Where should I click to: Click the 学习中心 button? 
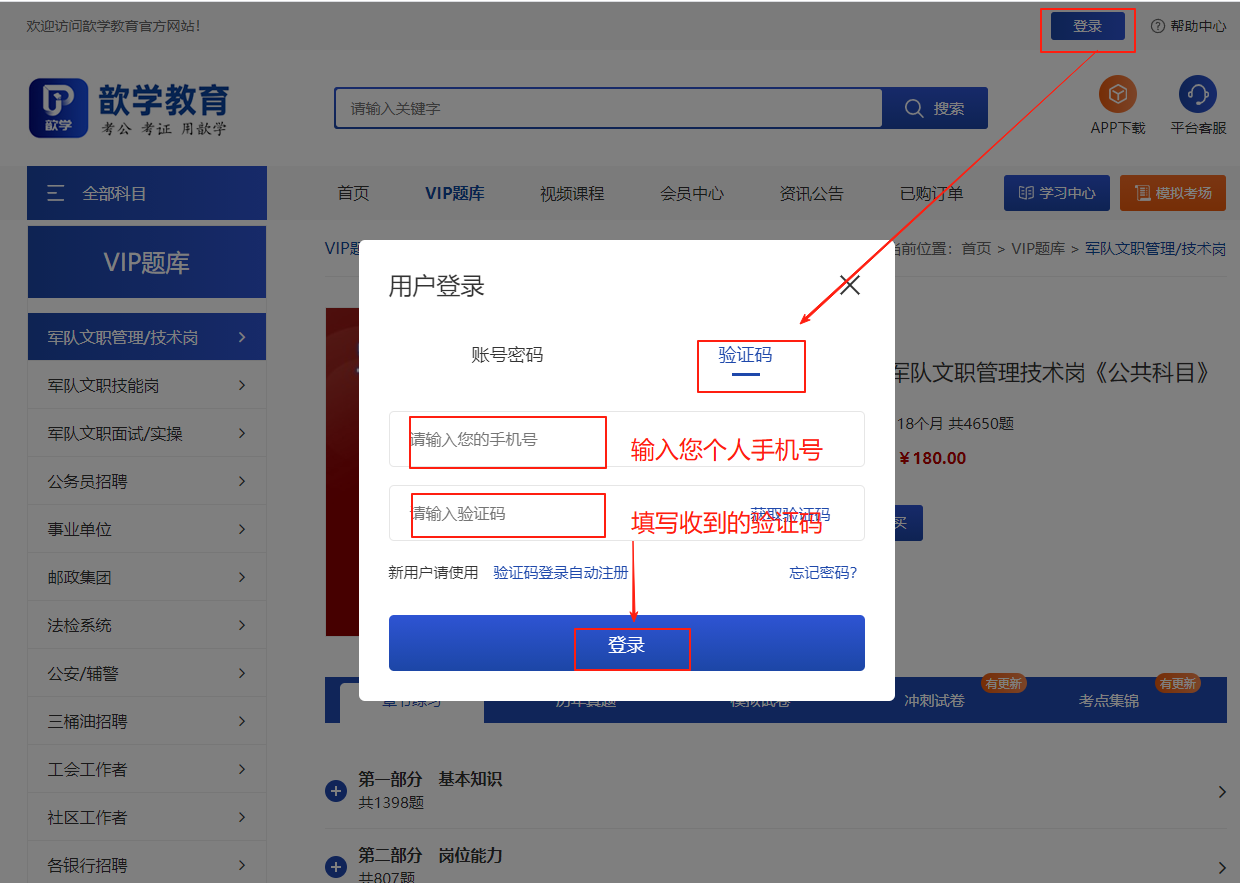pos(1056,193)
